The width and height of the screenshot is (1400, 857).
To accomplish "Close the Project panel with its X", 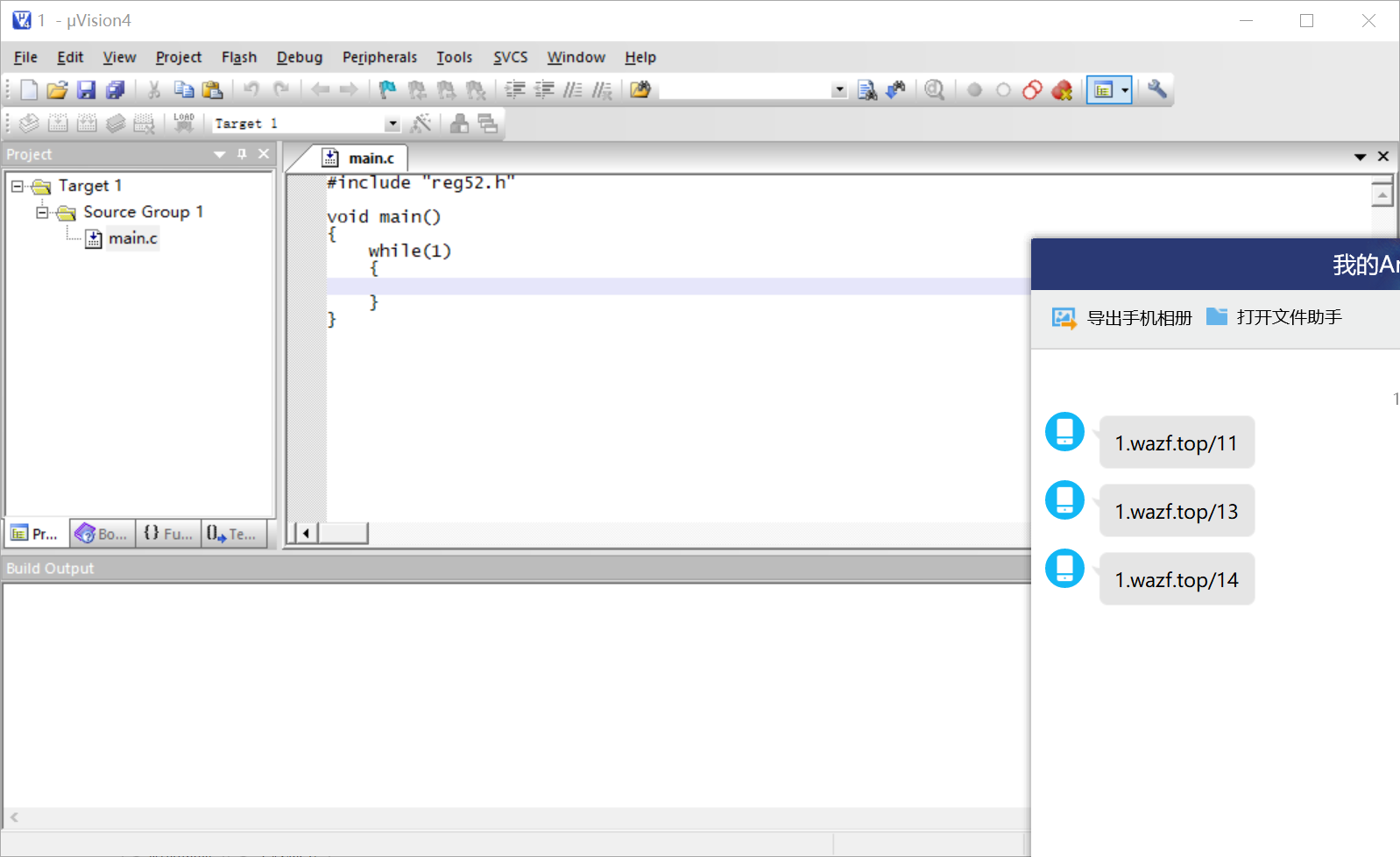I will [x=264, y=154].
